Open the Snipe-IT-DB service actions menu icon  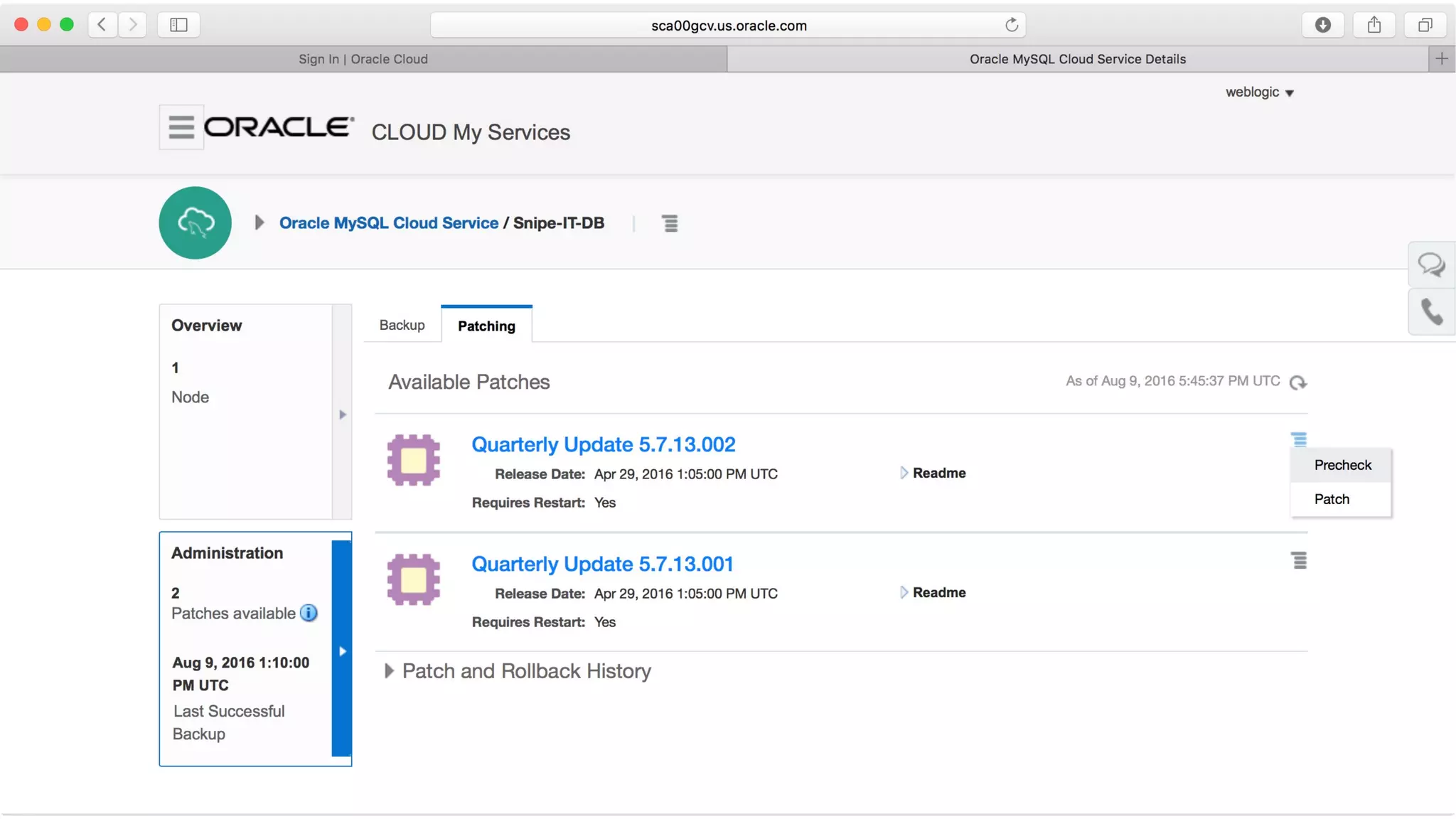click(x=670, y=223)
